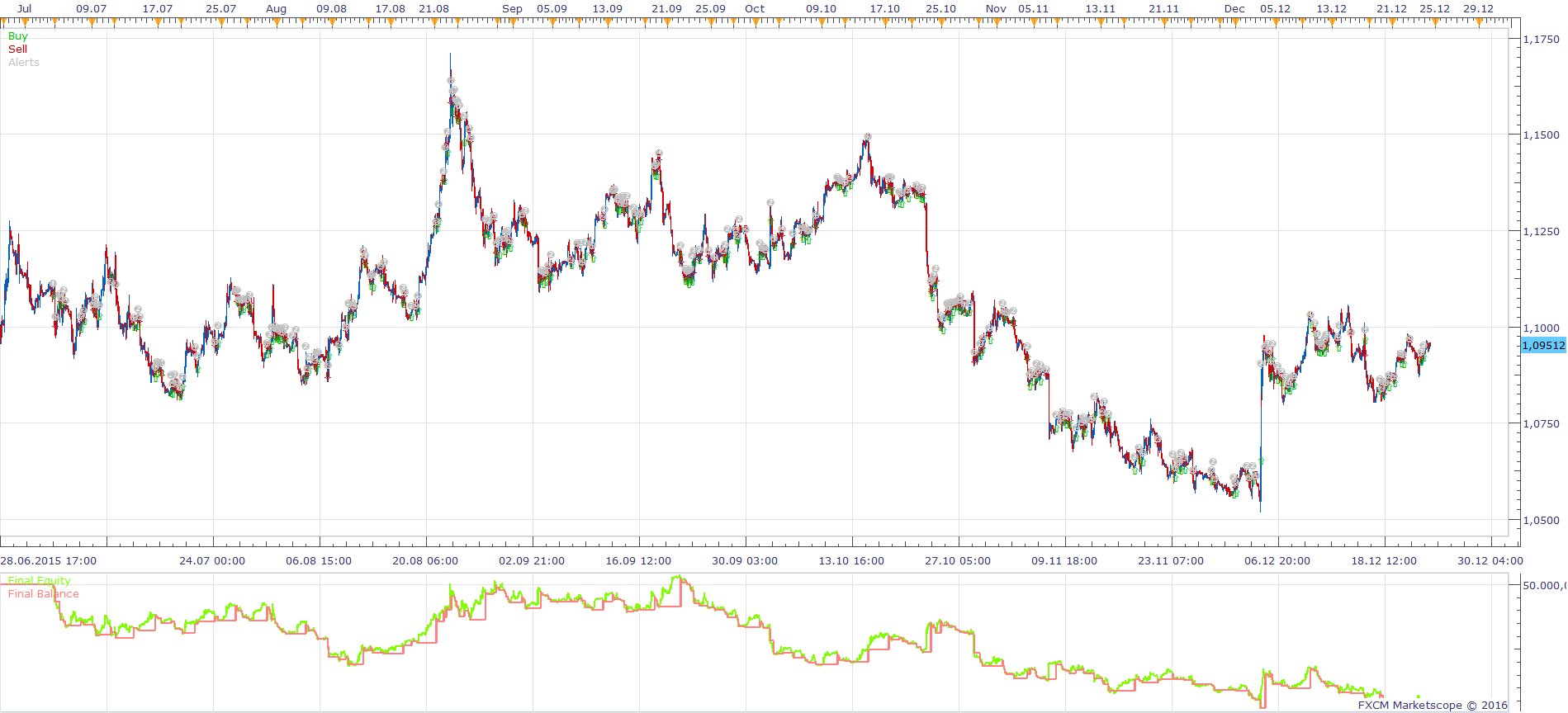The image size is (1568, 713).
Task: Click the 05.09 date on top axis
Action: pos(552,9)
